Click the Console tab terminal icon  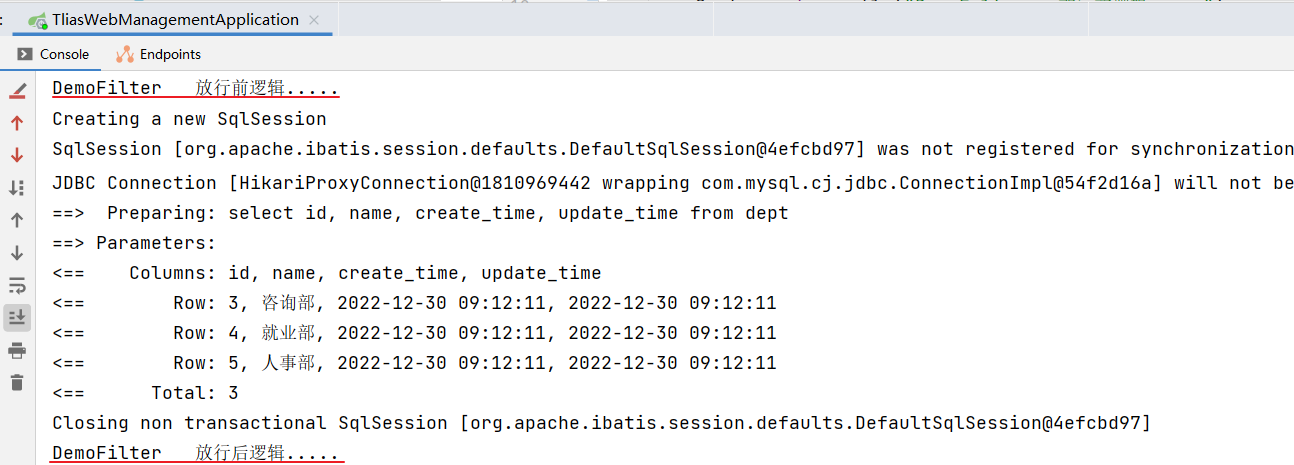(25, 54)
